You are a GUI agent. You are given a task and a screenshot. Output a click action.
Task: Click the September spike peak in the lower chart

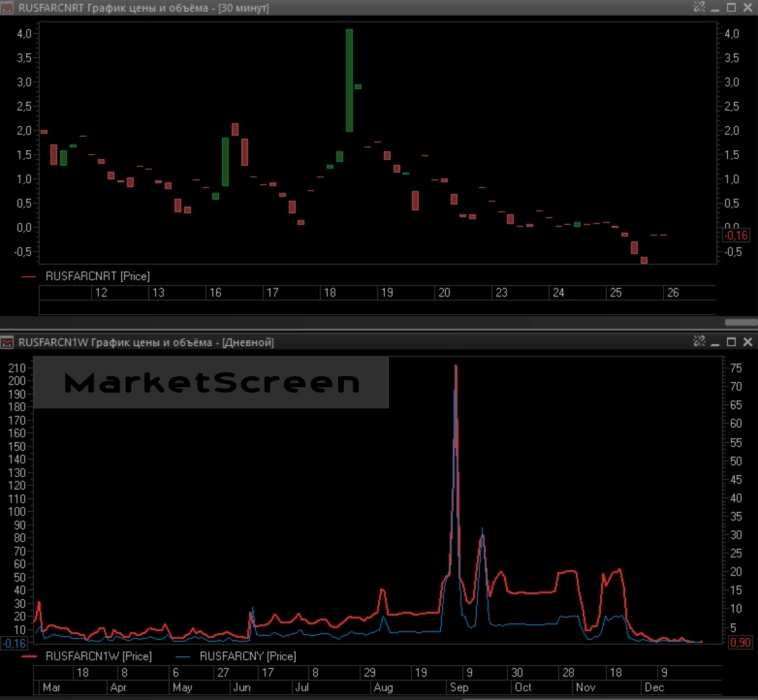coord(456,367)
